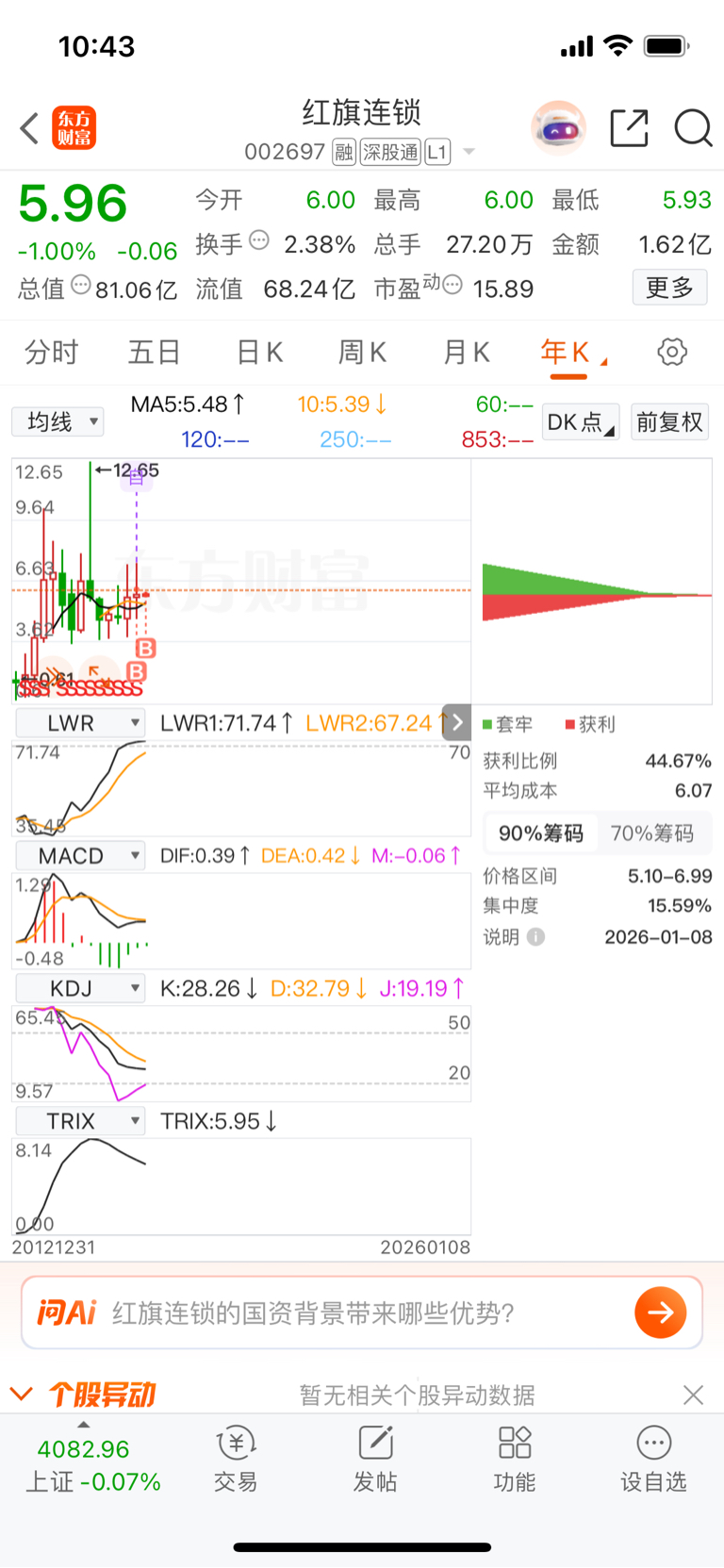Expand stock title dropdown triangle

[469, 152]
